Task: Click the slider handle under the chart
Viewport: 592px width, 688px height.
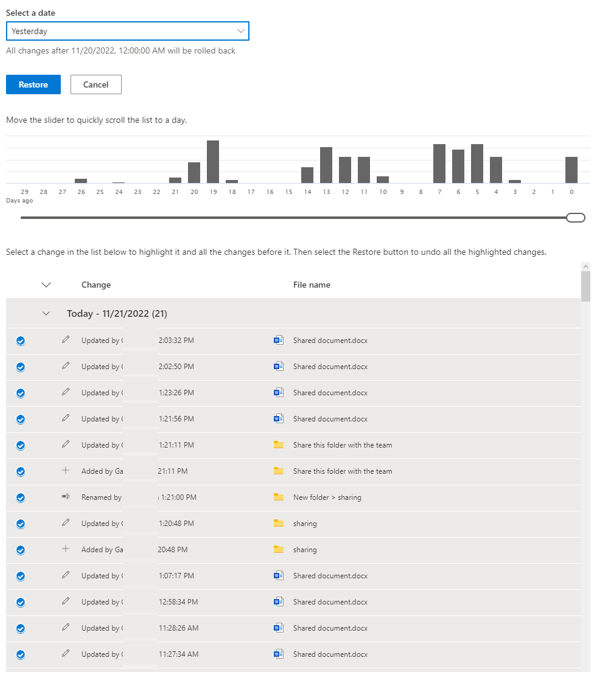Action: 575,218
